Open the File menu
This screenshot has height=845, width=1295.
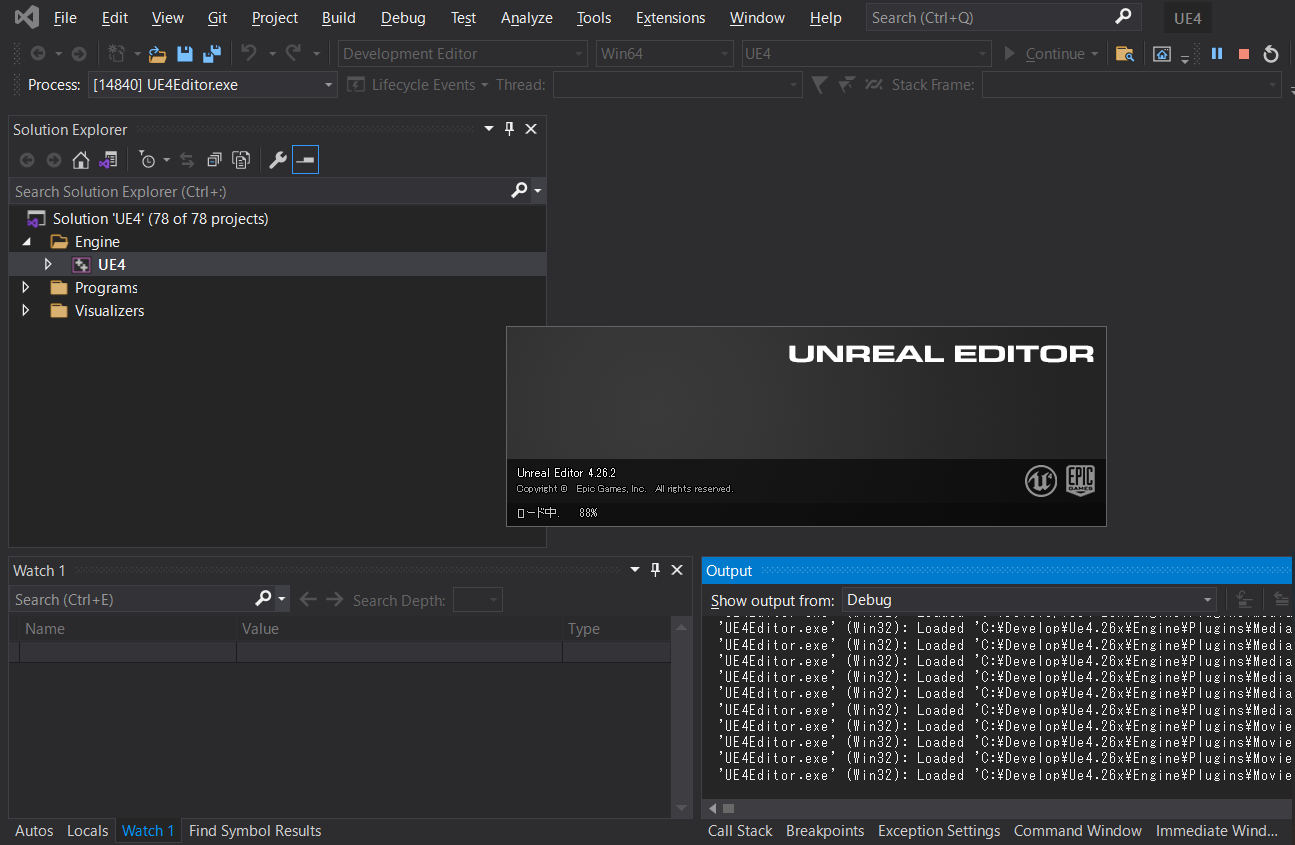(65, 18)
